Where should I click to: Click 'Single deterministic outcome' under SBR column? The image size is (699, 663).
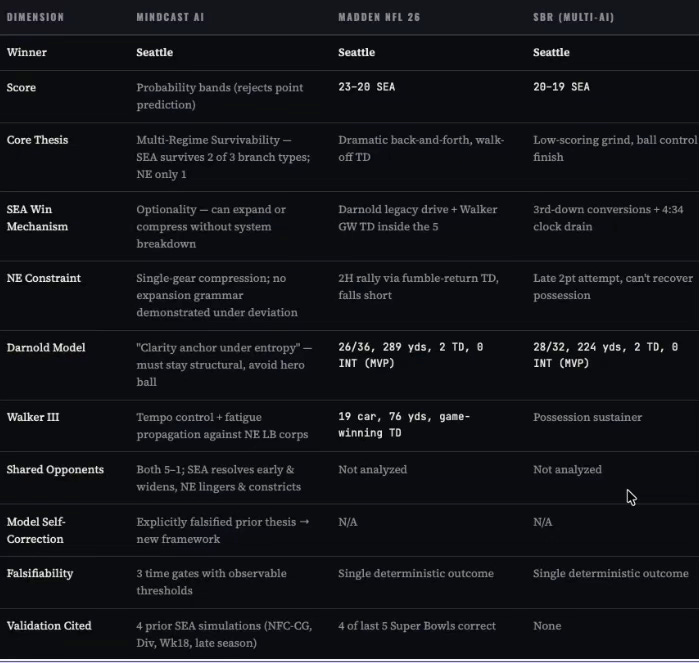click(611, 573)
